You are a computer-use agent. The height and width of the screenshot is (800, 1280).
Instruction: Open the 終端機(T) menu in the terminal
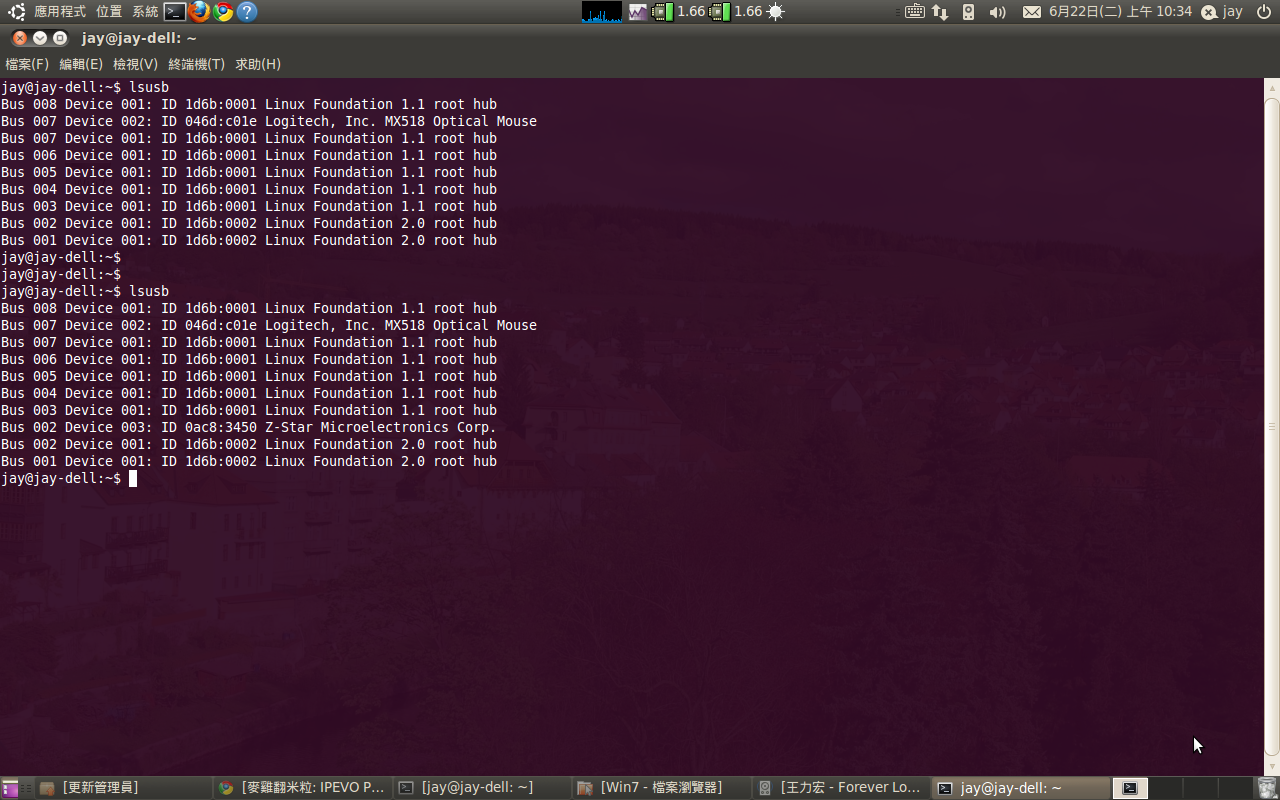(197, 64)
